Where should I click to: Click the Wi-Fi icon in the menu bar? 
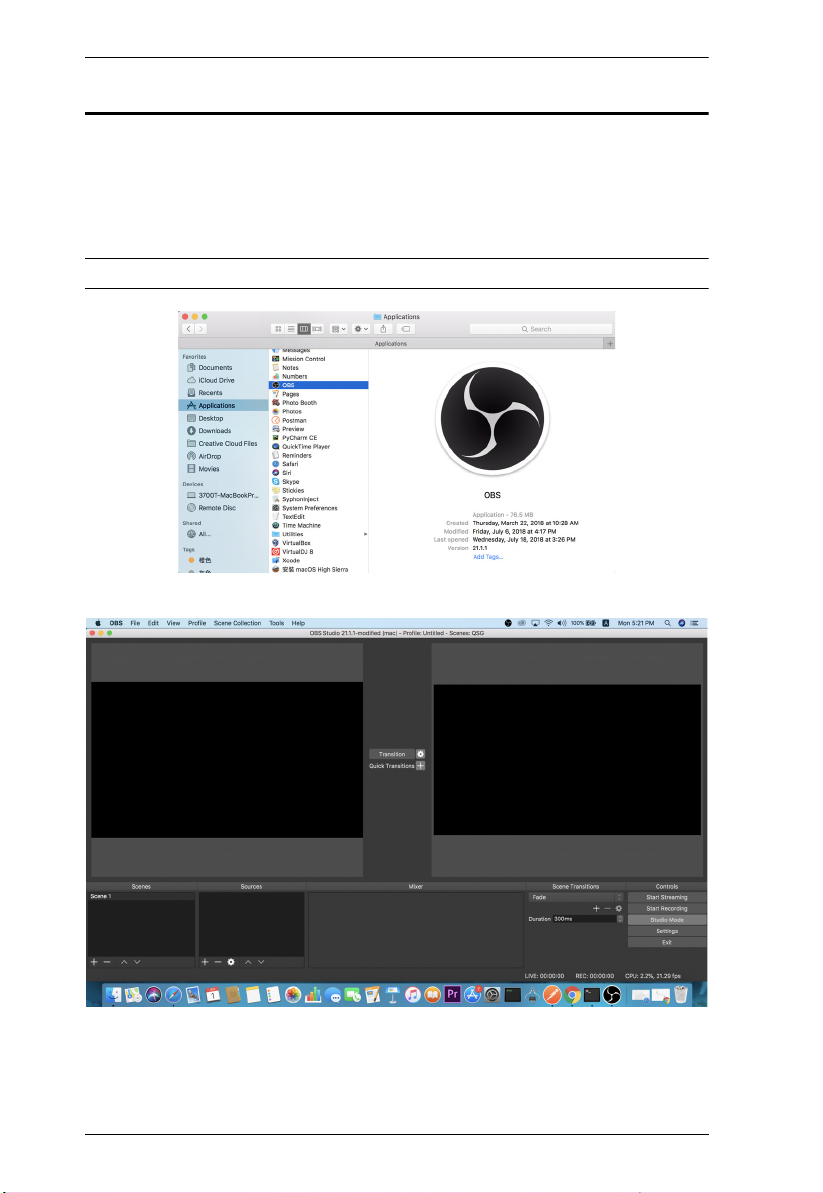tap(548, 623)
